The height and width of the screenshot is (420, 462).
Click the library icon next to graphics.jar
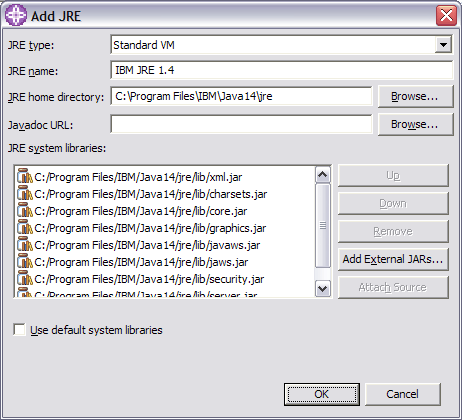[x=25, y=227]
